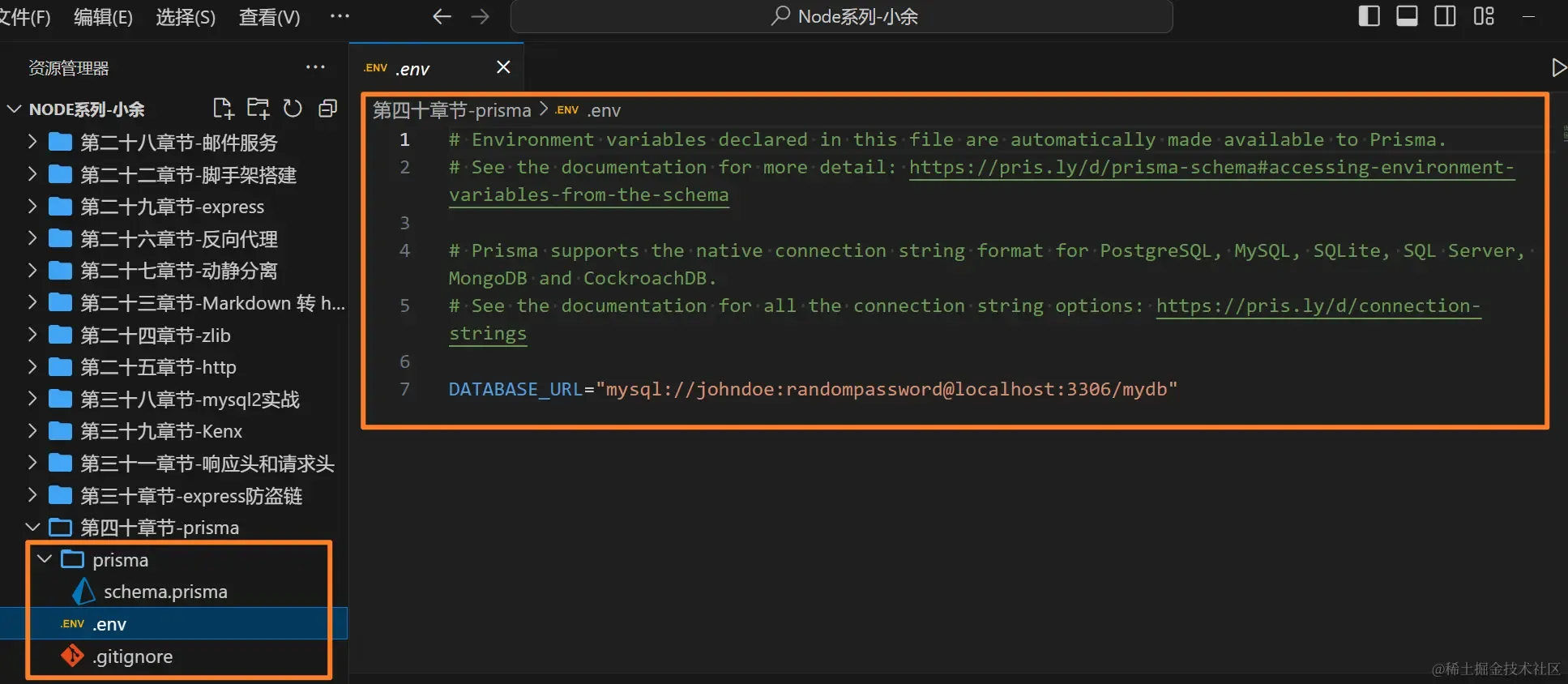Screen dimensions: 1568x684
Task: Toggle bottom panel layout icon
Action: click(x=1407, y=16)
